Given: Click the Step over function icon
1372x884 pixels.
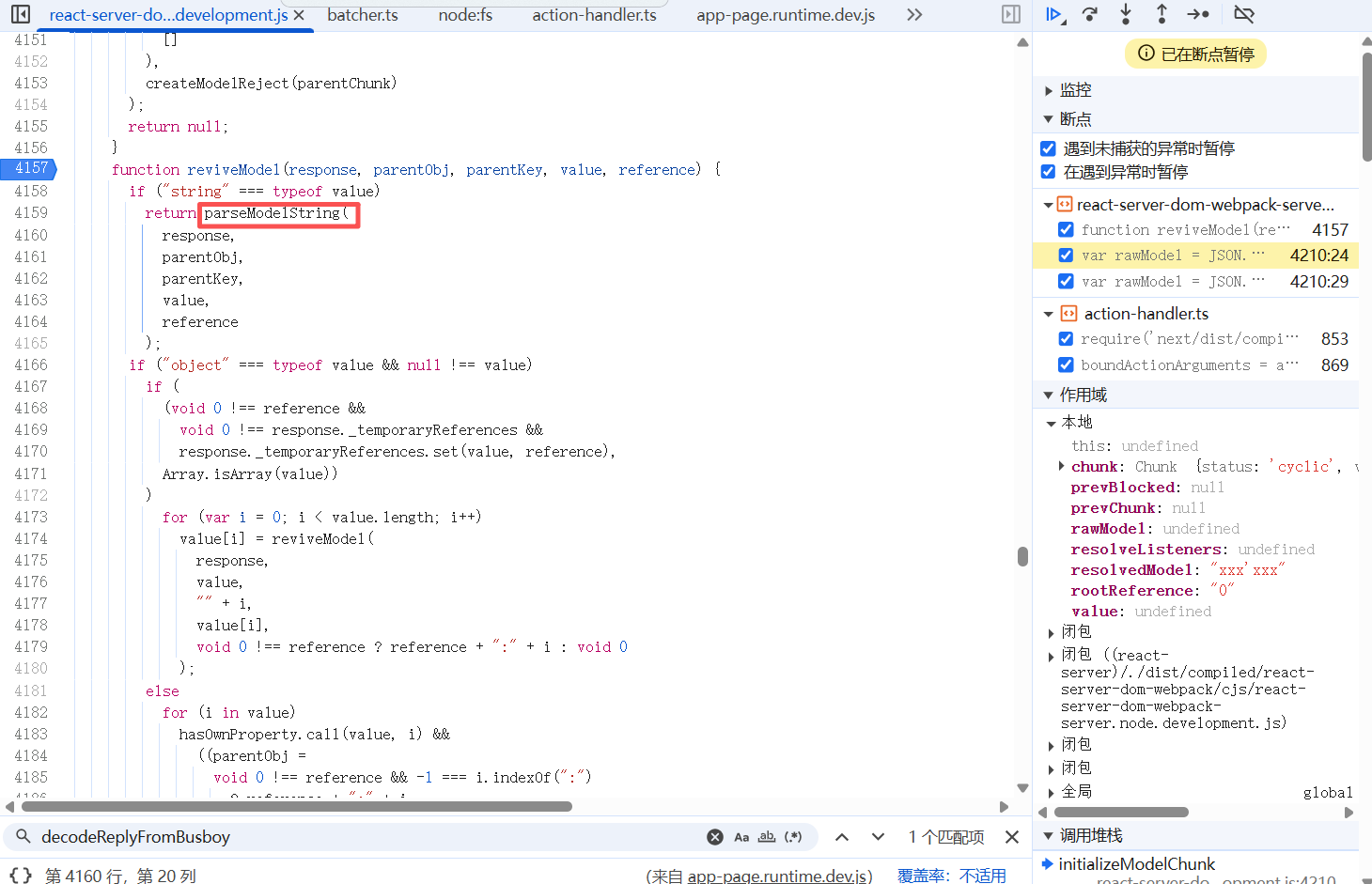Looking at the screenshot, I should pyautogui.click(x=1090, y=14).
